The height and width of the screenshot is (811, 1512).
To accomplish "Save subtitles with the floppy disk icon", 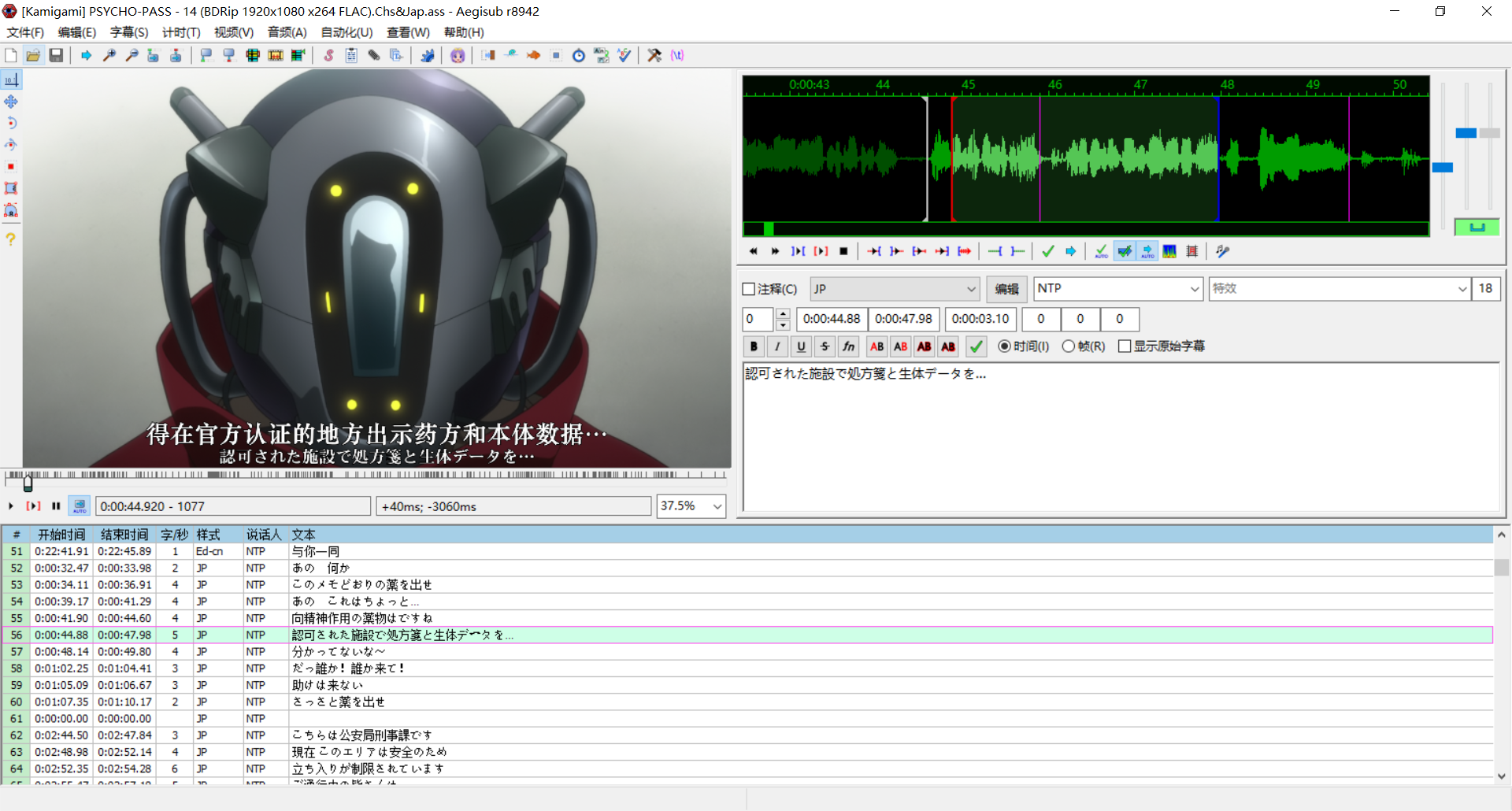I will (56, 55).
